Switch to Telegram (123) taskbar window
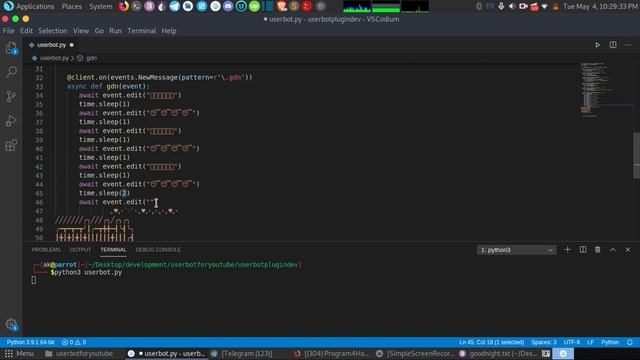The image size is (640, 360). (242, 354)
